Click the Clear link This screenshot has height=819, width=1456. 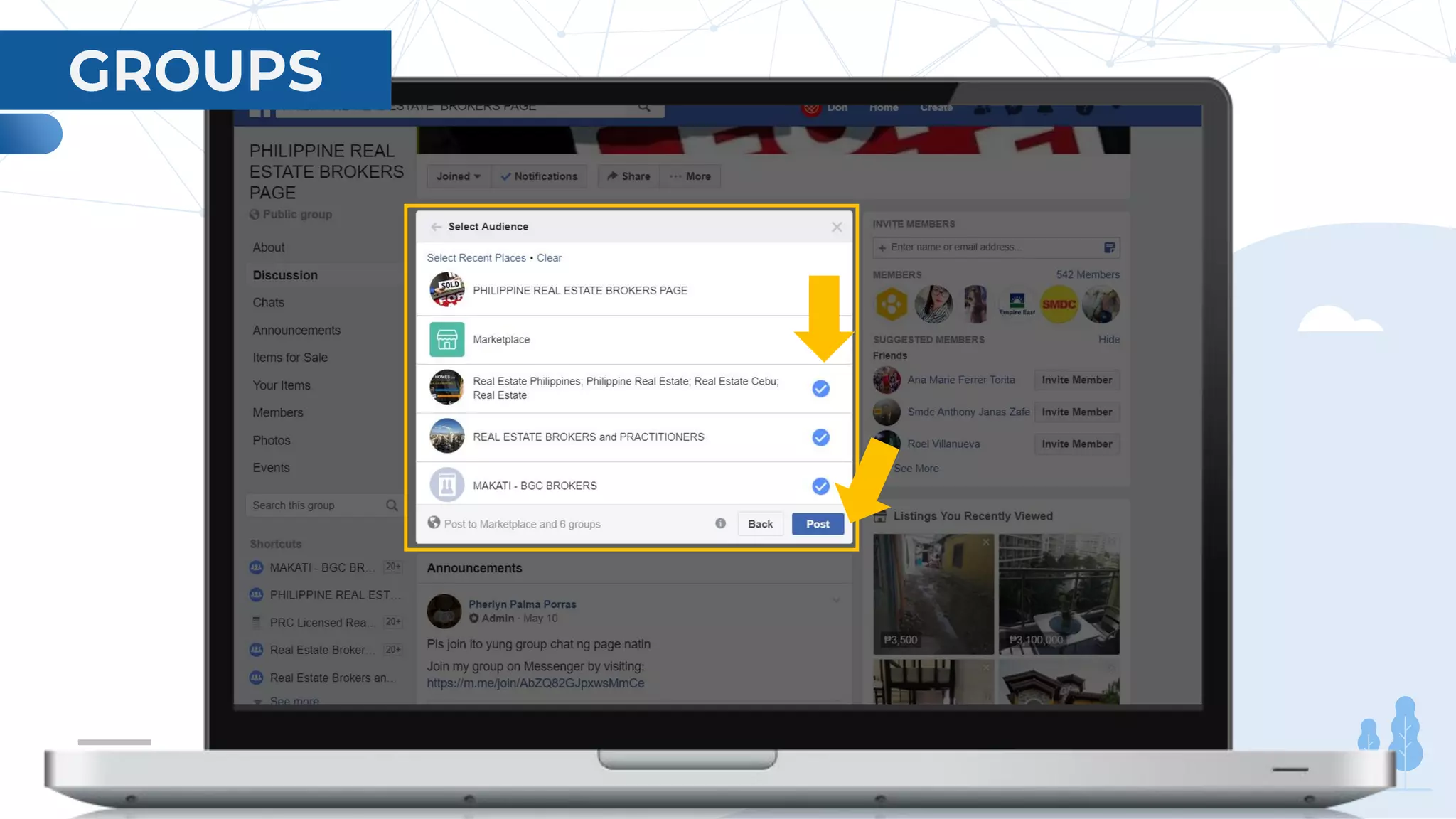(549, 258)
